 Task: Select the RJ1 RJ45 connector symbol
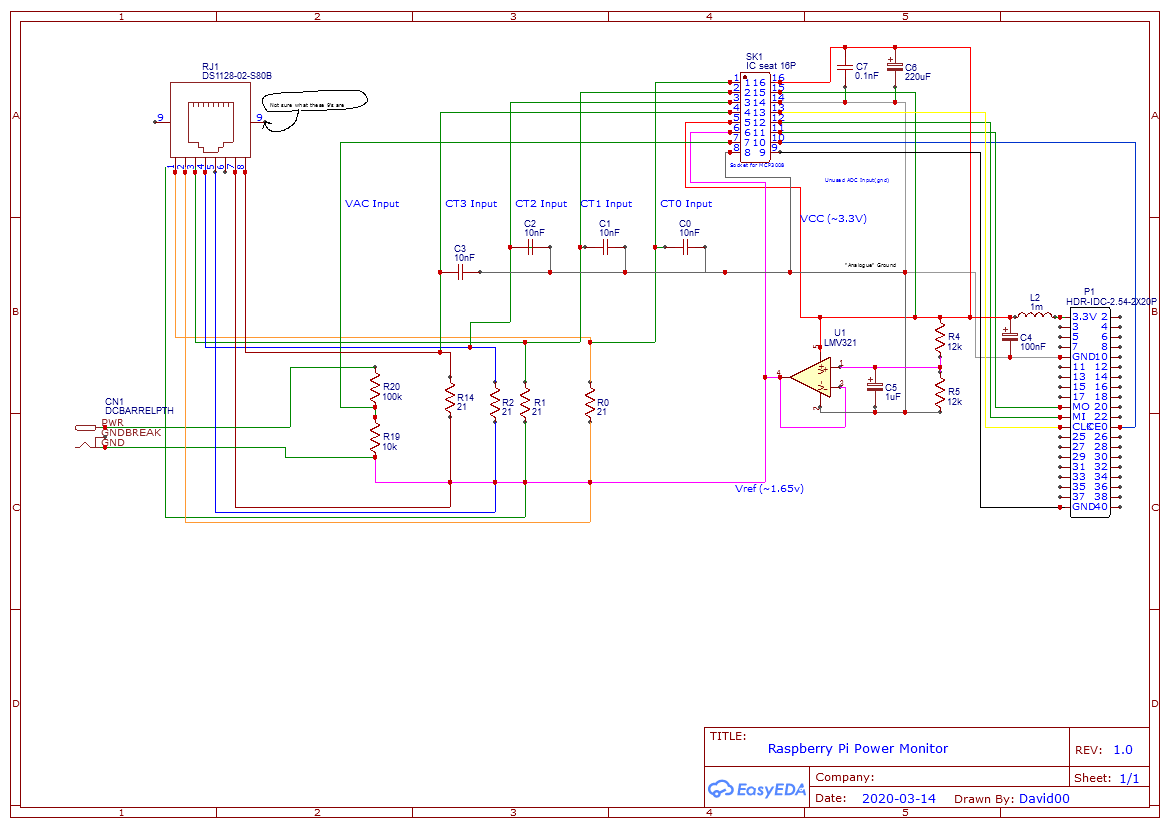[210, 119]
